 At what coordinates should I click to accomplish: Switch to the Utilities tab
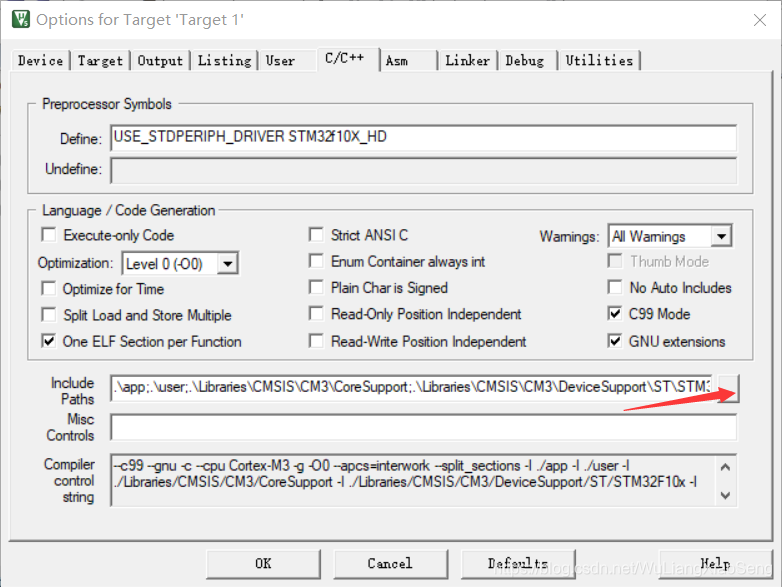(x=599, y=61)
